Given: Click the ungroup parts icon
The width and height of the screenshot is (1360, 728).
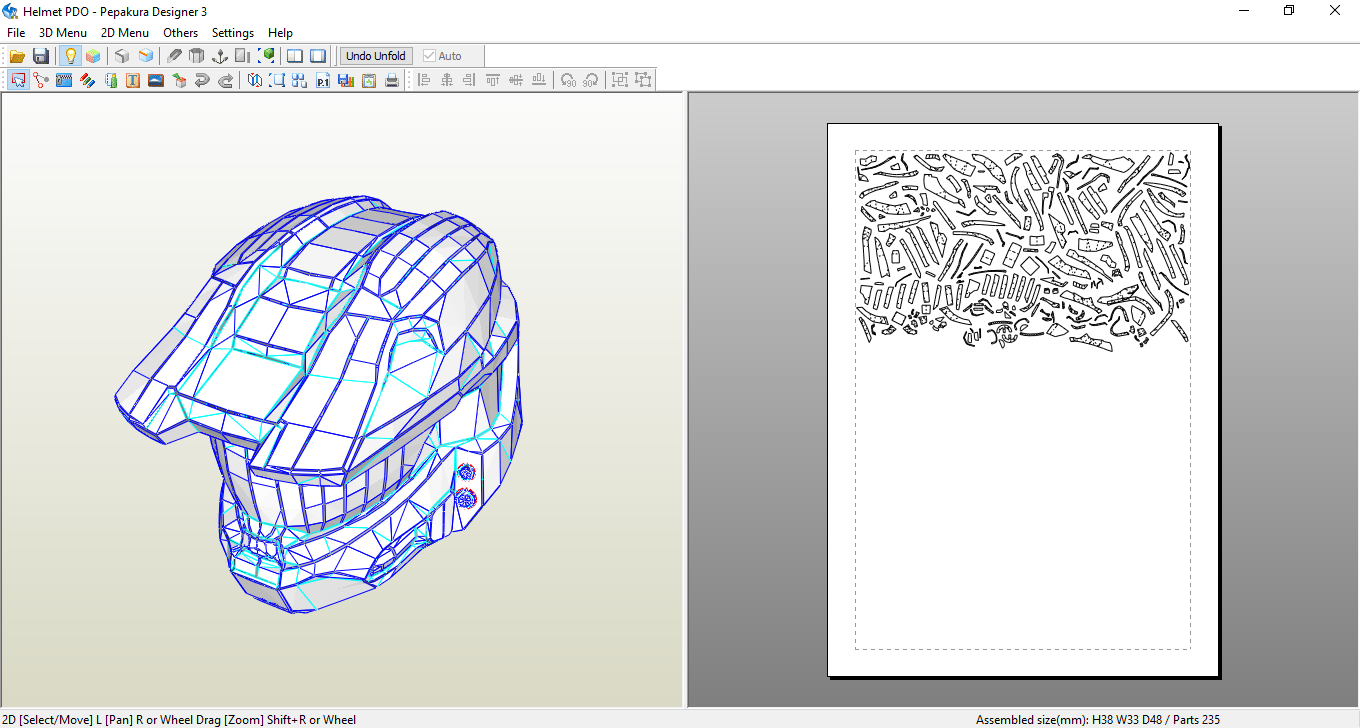Looking at the screenshot, I should point(643,81).
